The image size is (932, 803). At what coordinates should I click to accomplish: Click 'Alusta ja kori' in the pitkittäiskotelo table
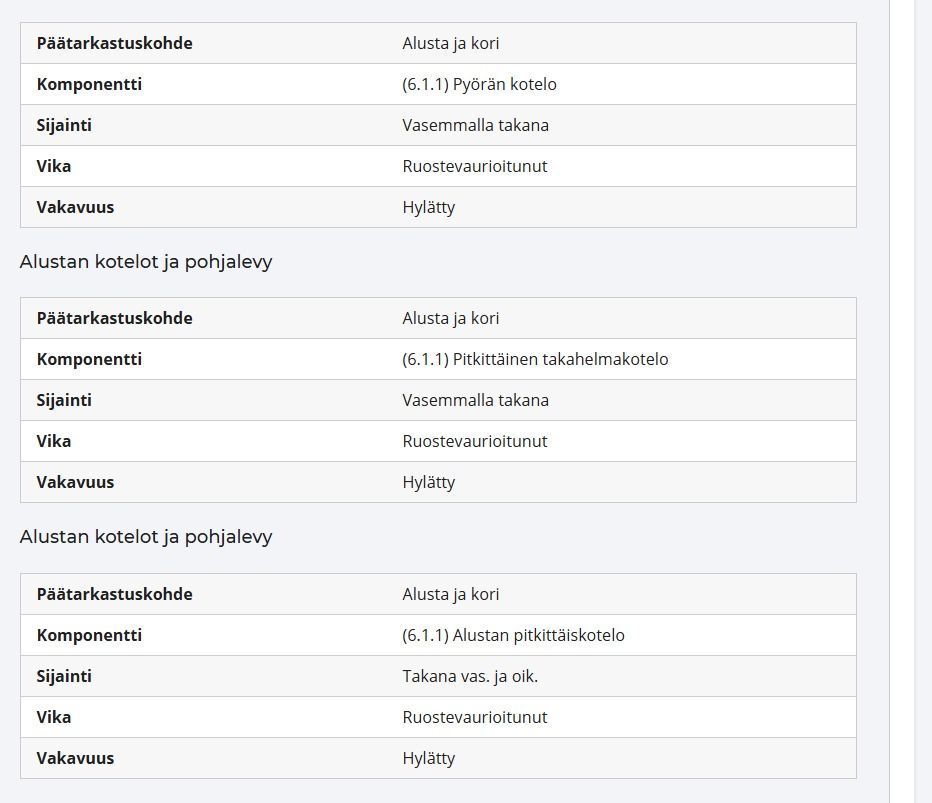(x=451, y=594)
